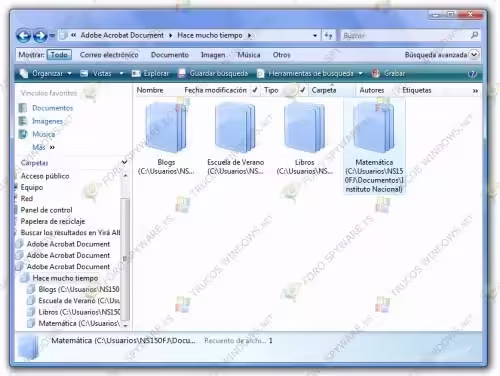Click the Matemática details pane thumbnail
The height and width of the screenshot is (376, 500).
[x=29, y=347]
